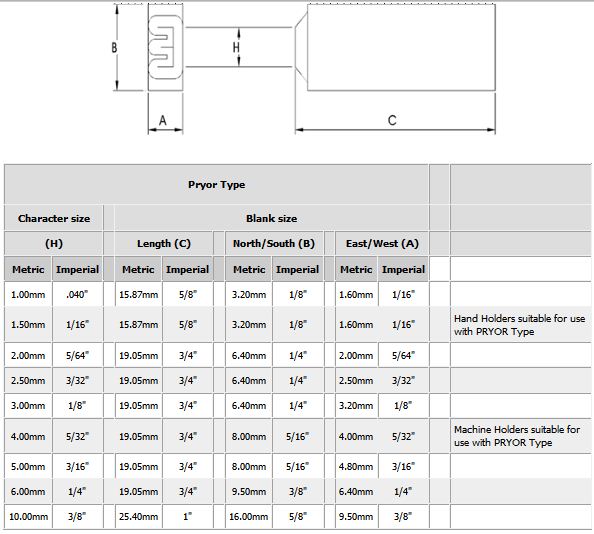Click the '(H)' column header

coord(54,244)
